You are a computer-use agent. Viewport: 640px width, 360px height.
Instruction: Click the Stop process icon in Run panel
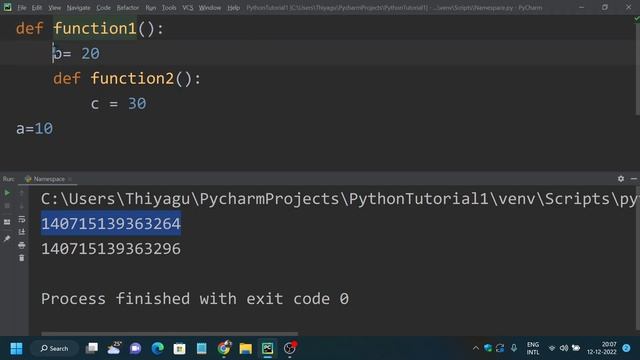(7, 206)
